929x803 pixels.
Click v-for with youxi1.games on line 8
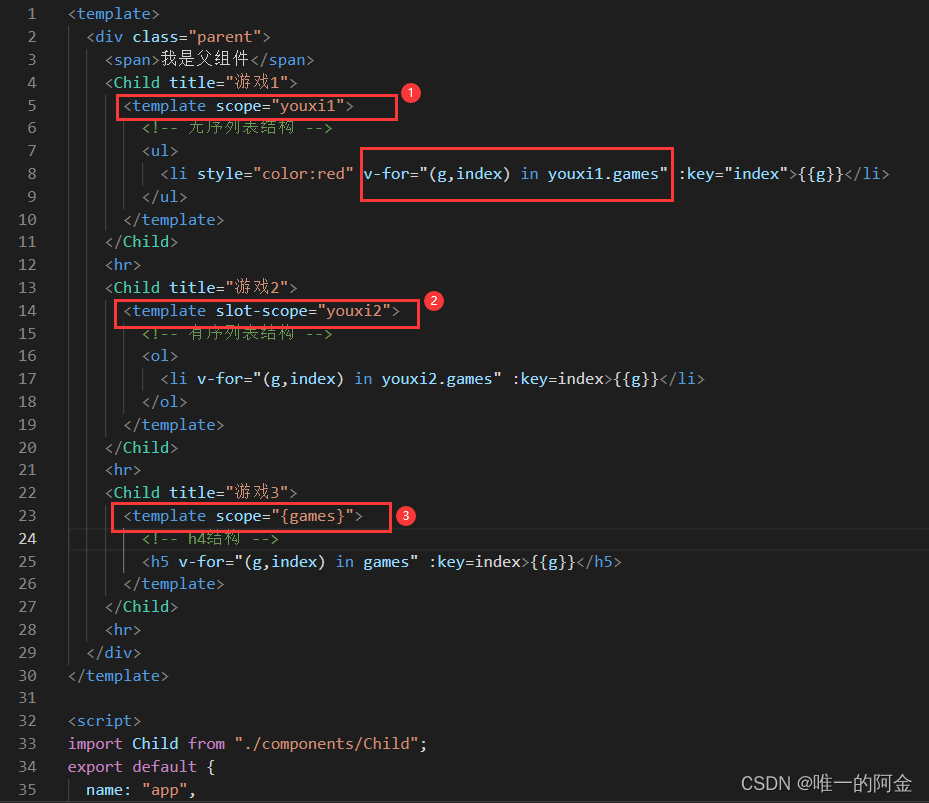coord(515,174)
